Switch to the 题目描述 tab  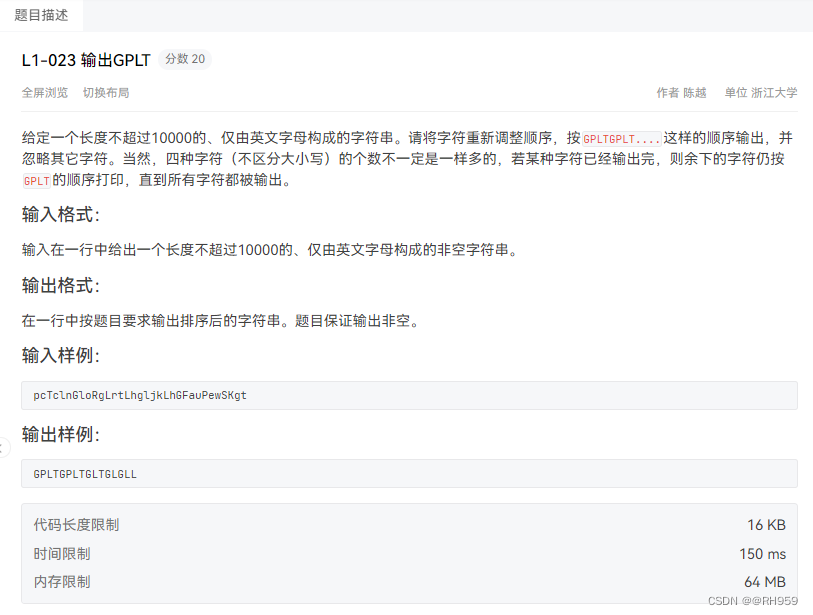click(x=40, y=15)
